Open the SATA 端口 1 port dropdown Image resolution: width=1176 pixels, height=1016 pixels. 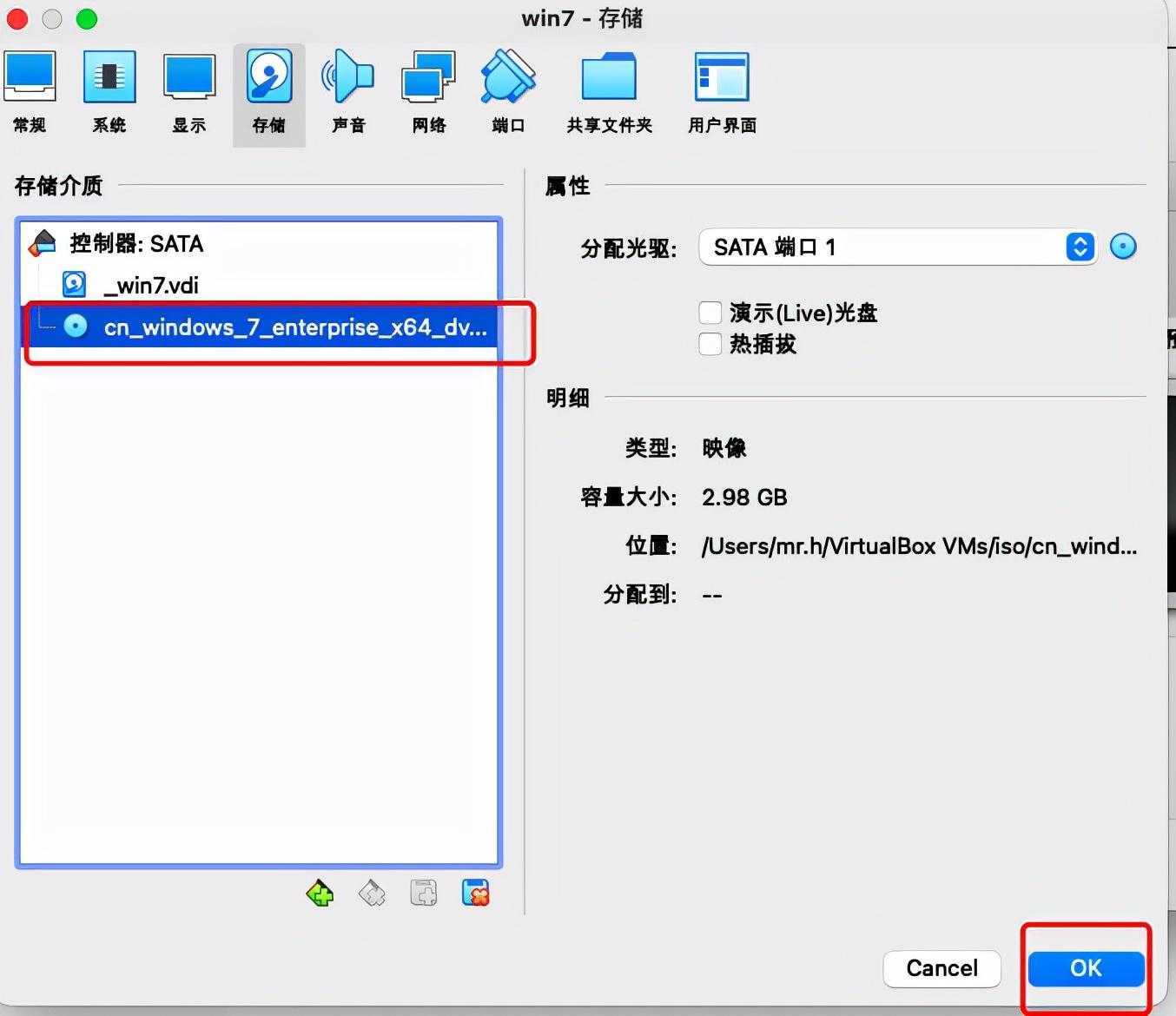pyautogui.click(x=897, y=247)
